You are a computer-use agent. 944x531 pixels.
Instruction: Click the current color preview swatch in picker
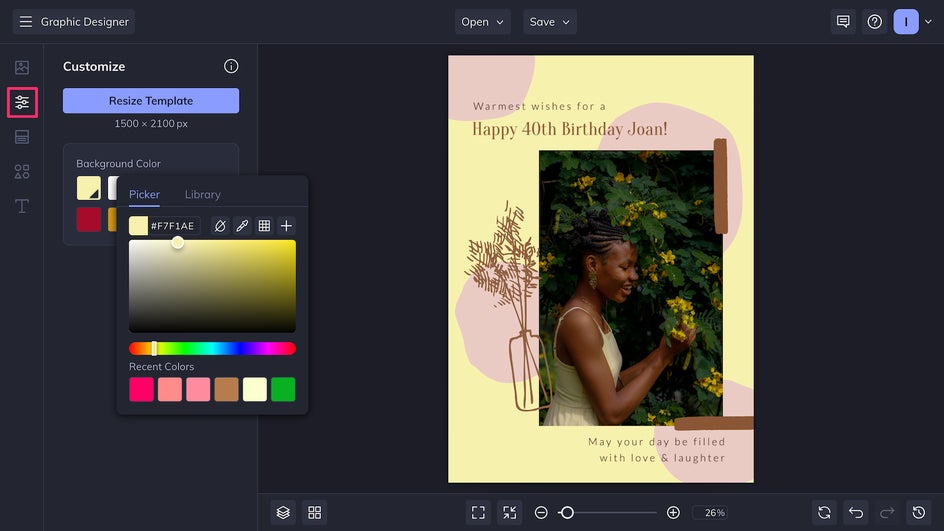138,226
